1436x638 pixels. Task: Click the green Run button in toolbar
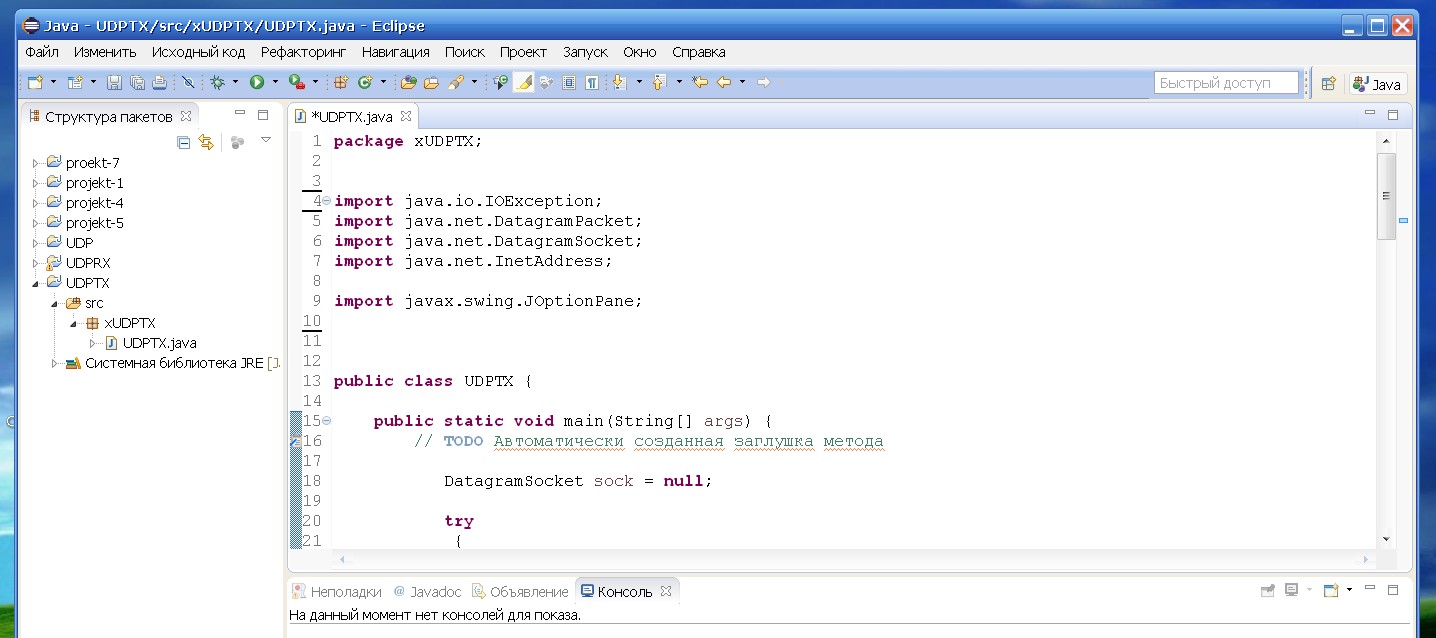pos(257,83)
